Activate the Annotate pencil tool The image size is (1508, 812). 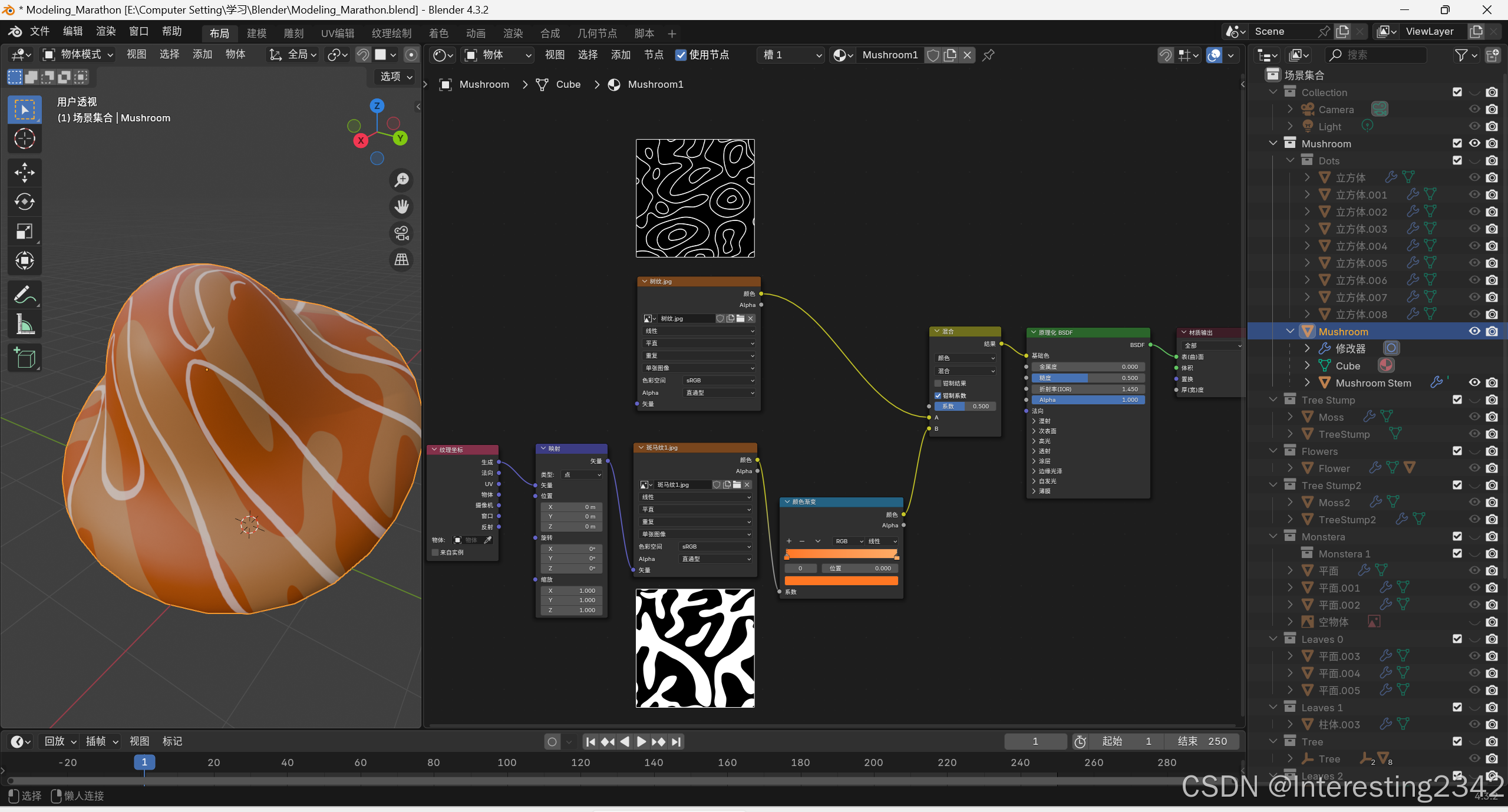(24, 294)
